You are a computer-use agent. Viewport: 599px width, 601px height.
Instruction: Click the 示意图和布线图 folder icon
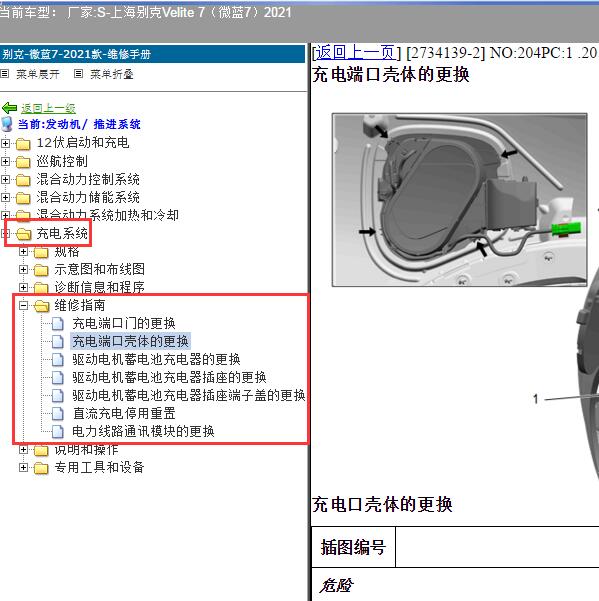(x=41, y=270)
